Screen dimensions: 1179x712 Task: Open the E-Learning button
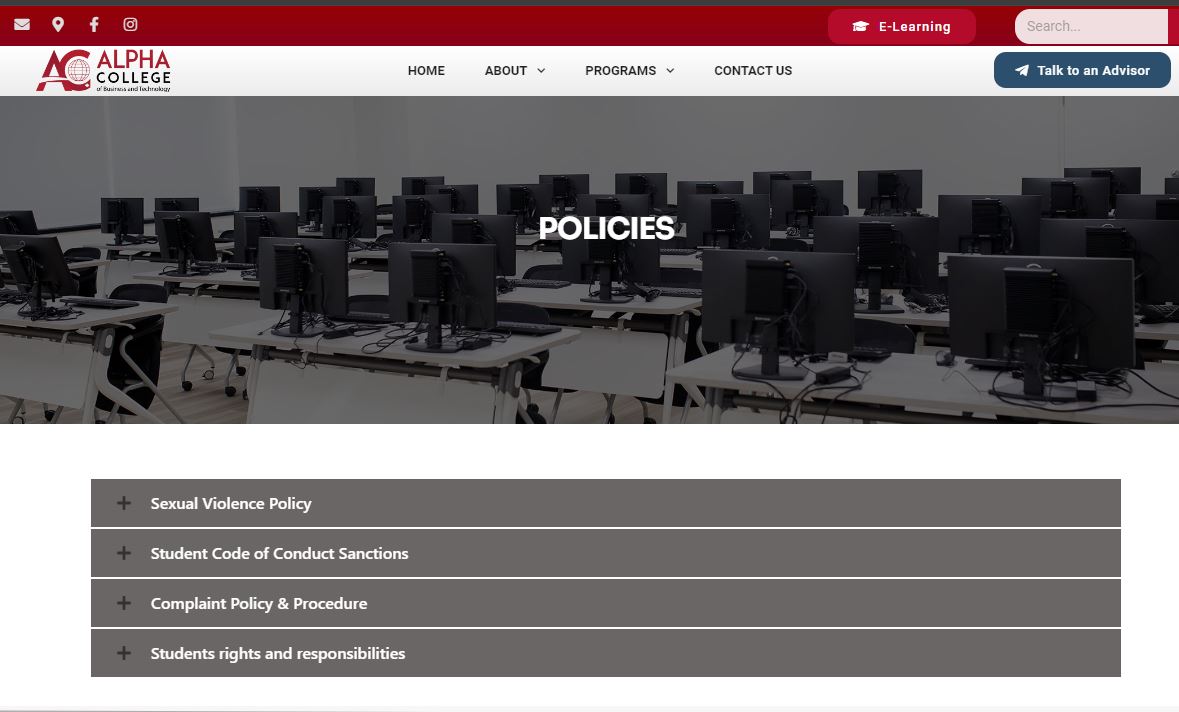pos(902,26)
